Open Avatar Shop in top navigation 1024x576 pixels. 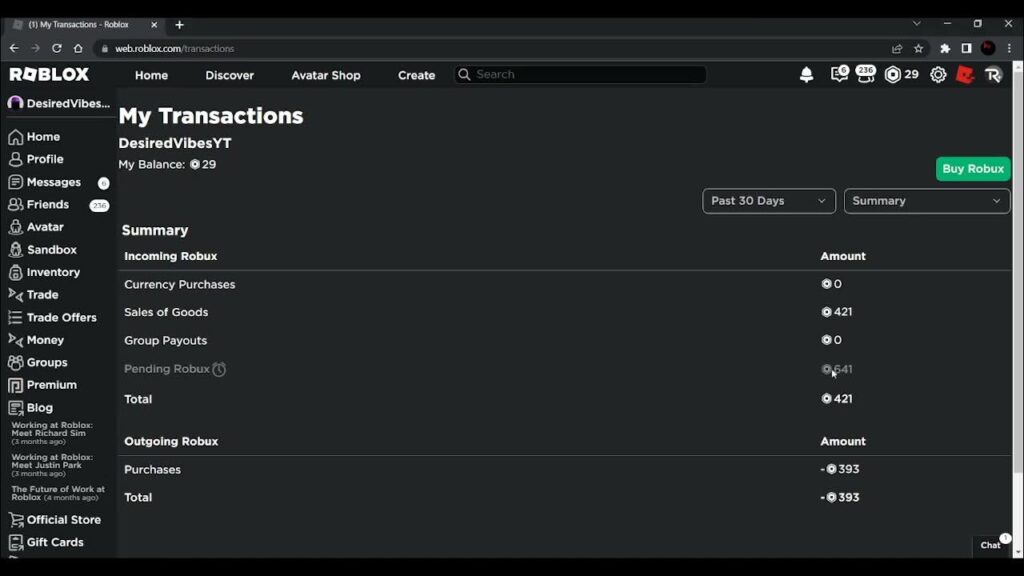(326, 75)
